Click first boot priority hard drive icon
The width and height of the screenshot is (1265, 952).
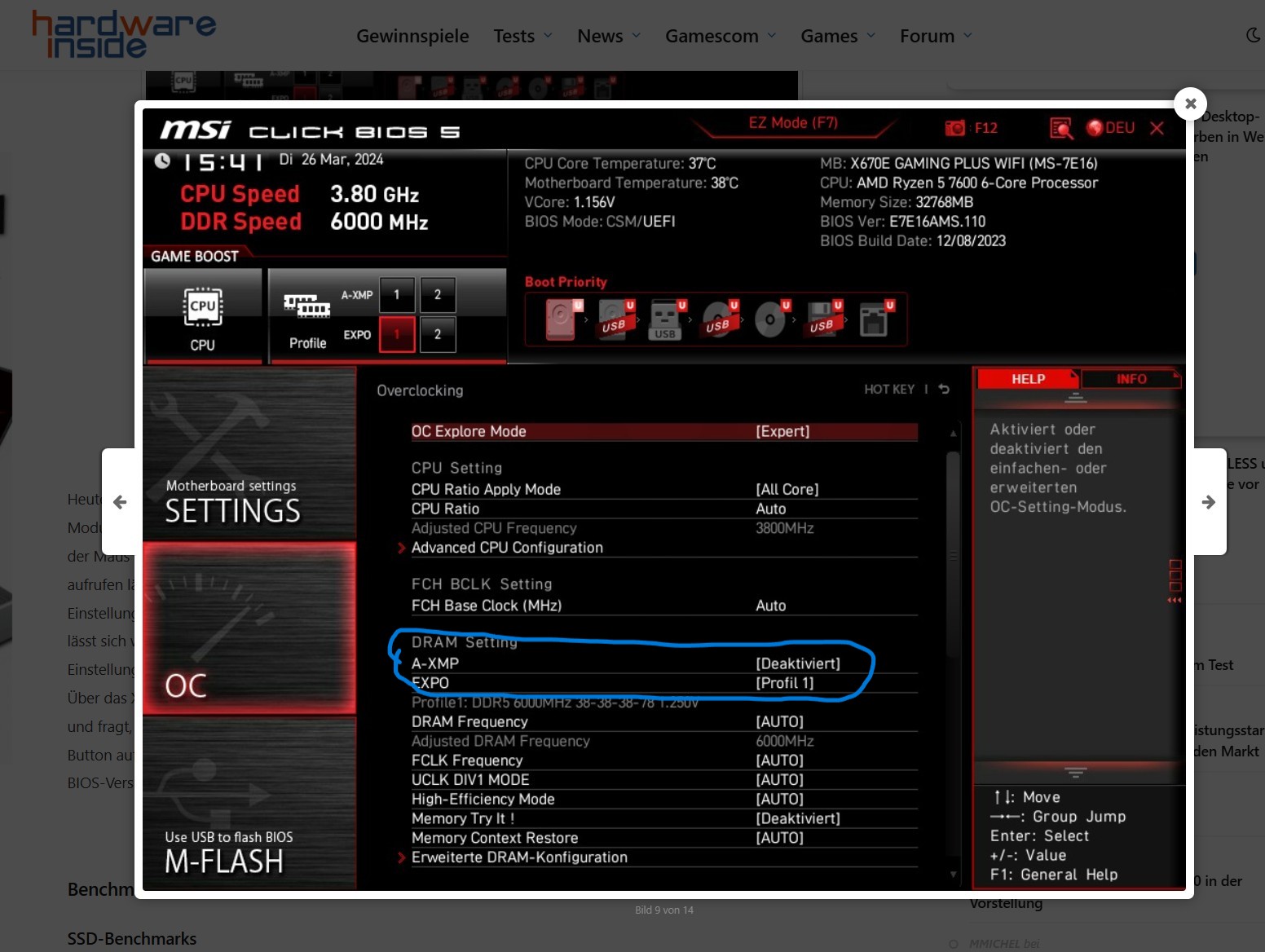[562, 320]
